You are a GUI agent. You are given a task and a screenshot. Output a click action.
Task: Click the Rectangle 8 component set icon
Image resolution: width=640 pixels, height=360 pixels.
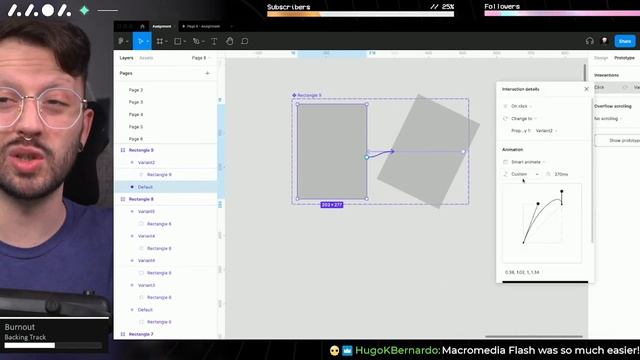point(123,199)
